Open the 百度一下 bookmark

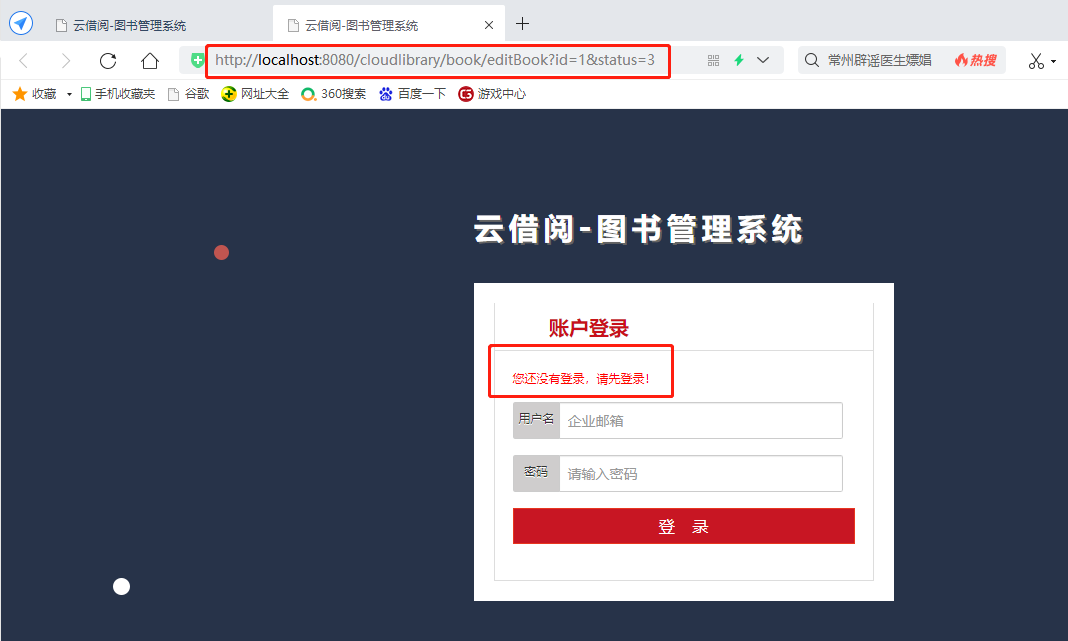point(413,94)
